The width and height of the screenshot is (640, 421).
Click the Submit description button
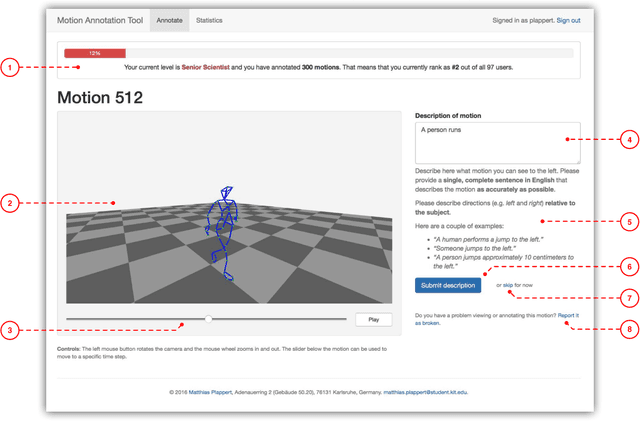pos(448,285)
